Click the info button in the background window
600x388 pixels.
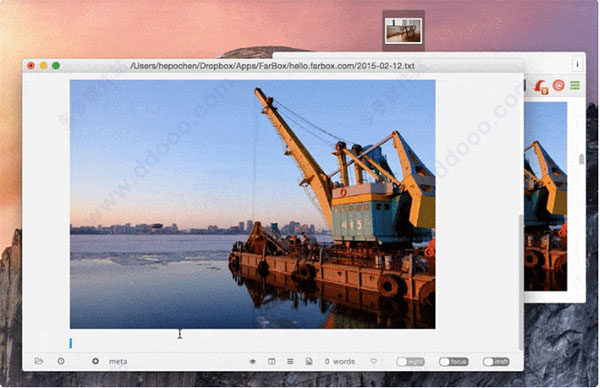click(x=577, y=64)
